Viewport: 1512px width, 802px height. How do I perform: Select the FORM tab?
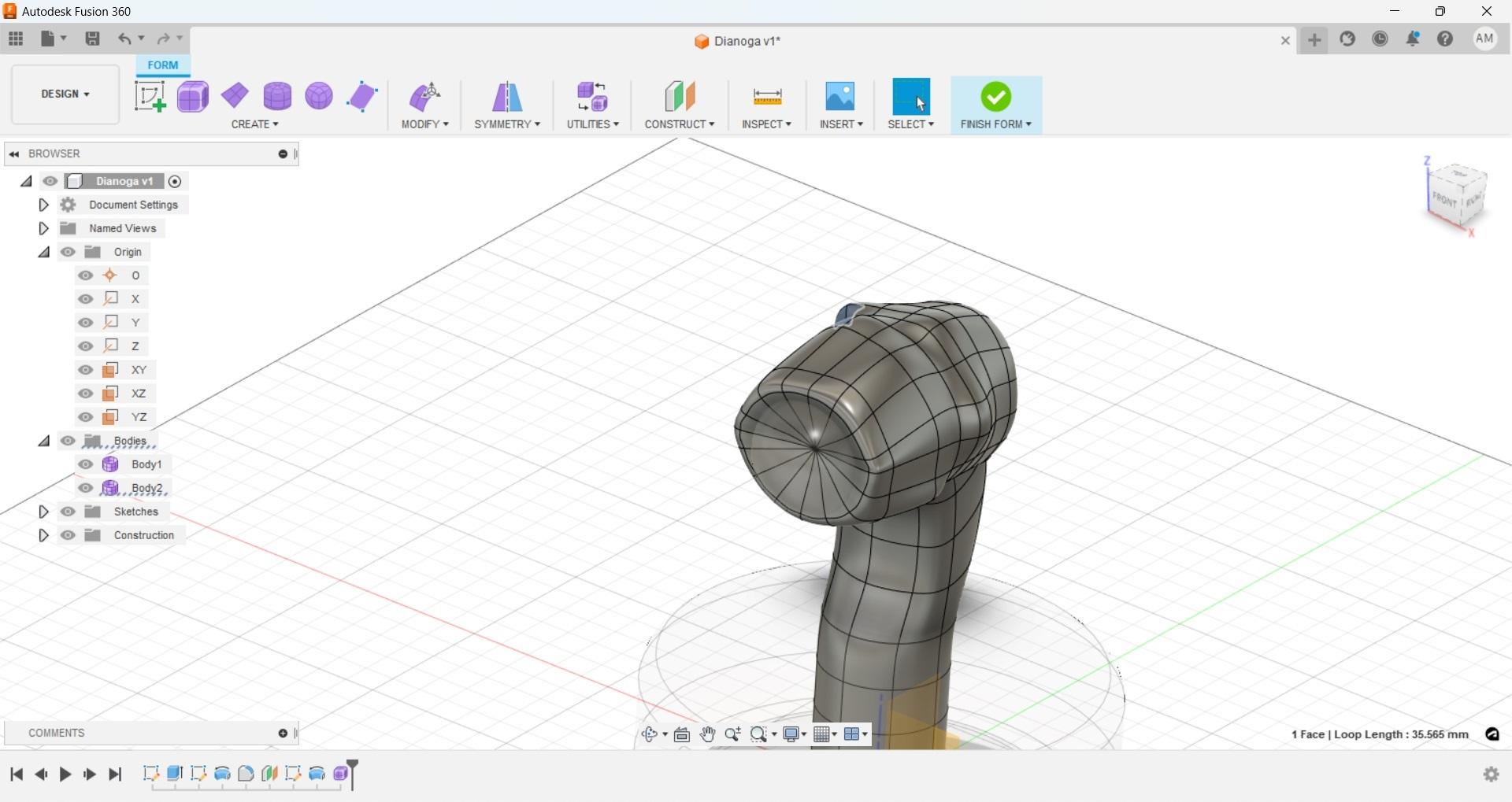click(163, 65)
